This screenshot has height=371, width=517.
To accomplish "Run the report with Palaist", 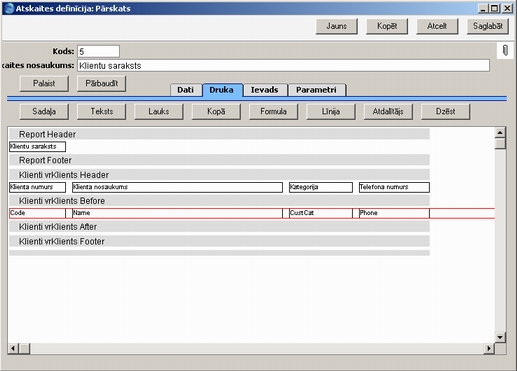I will 44,83.
